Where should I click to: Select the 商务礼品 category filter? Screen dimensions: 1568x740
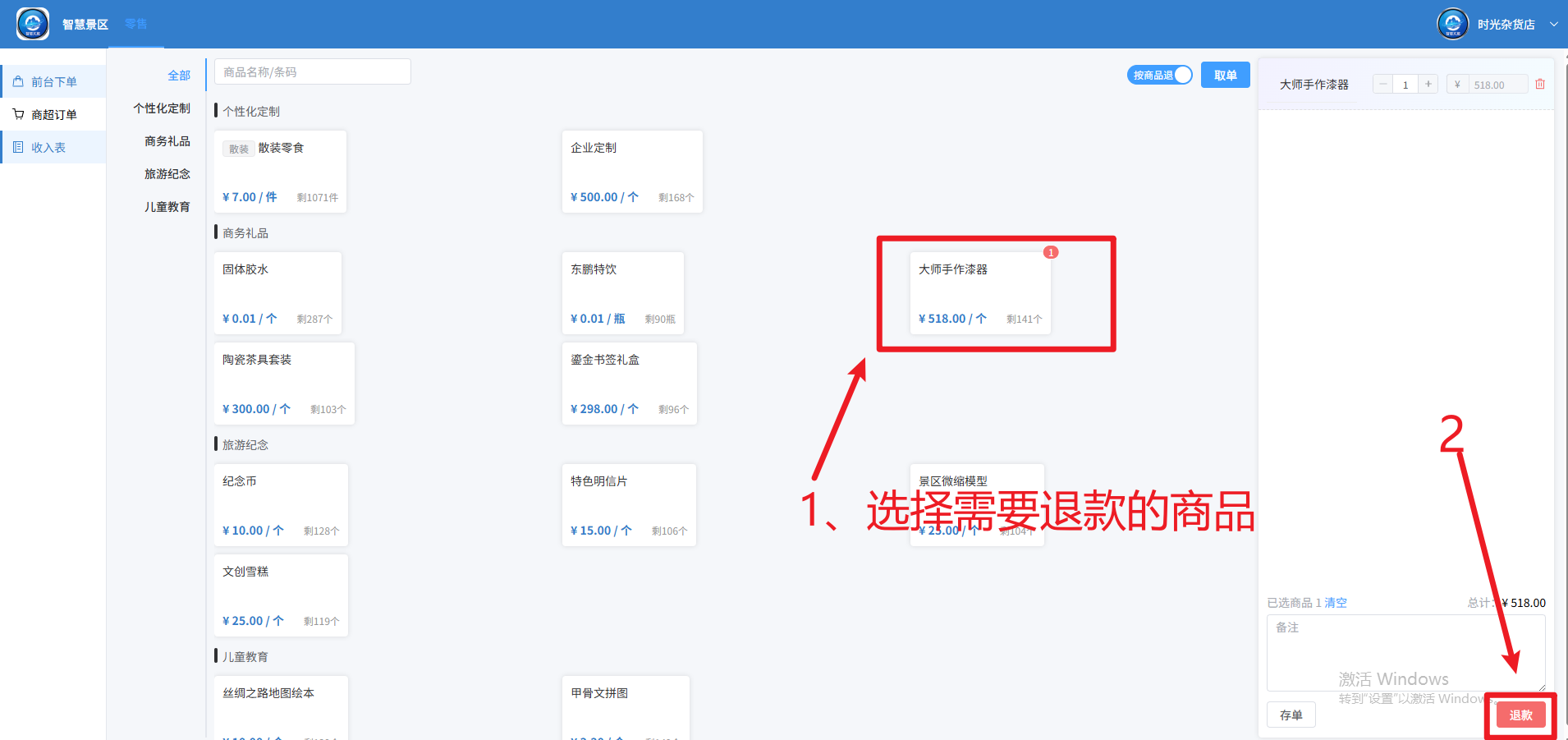click(x=167, y=141)
